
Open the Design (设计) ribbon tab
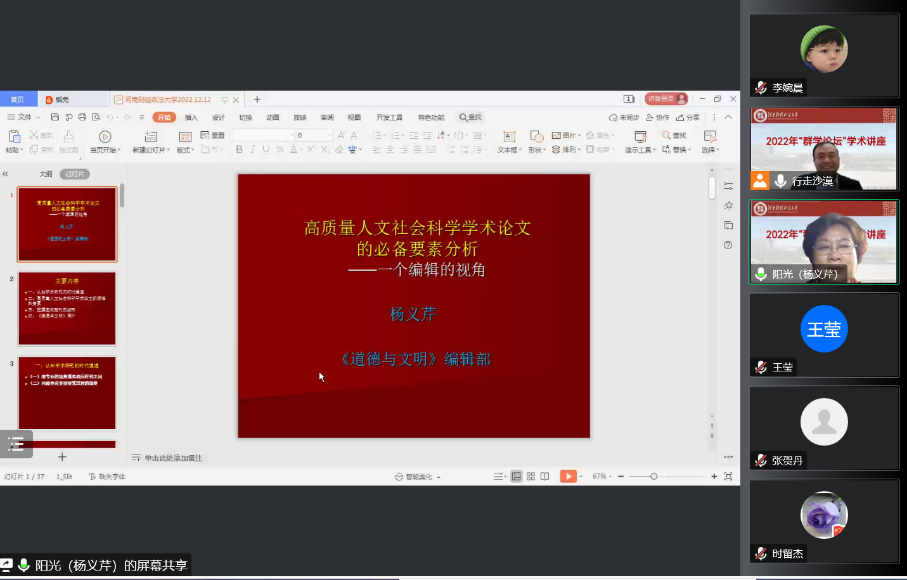pos(218,117)
